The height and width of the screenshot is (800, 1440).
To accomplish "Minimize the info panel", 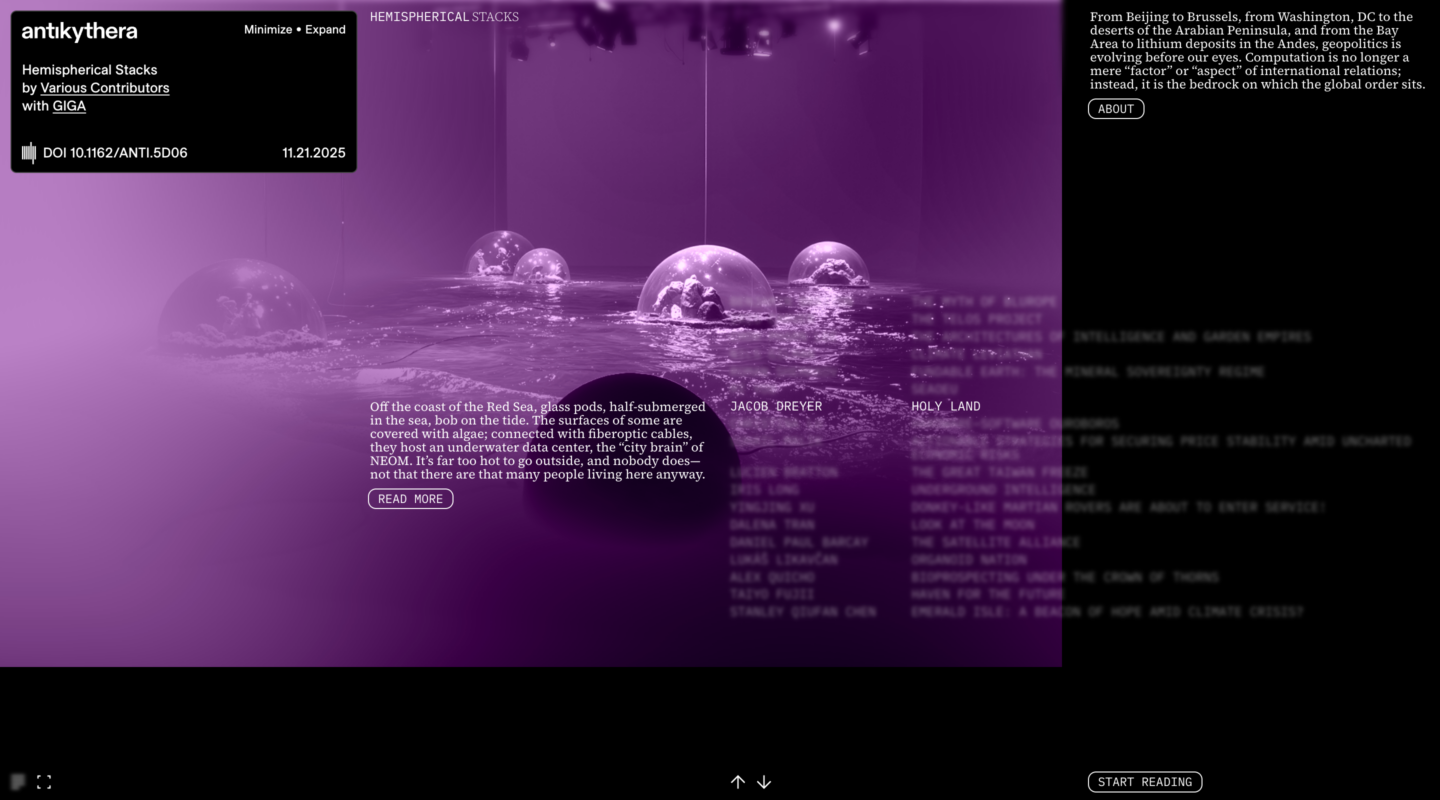I will [x=267, y=30].
